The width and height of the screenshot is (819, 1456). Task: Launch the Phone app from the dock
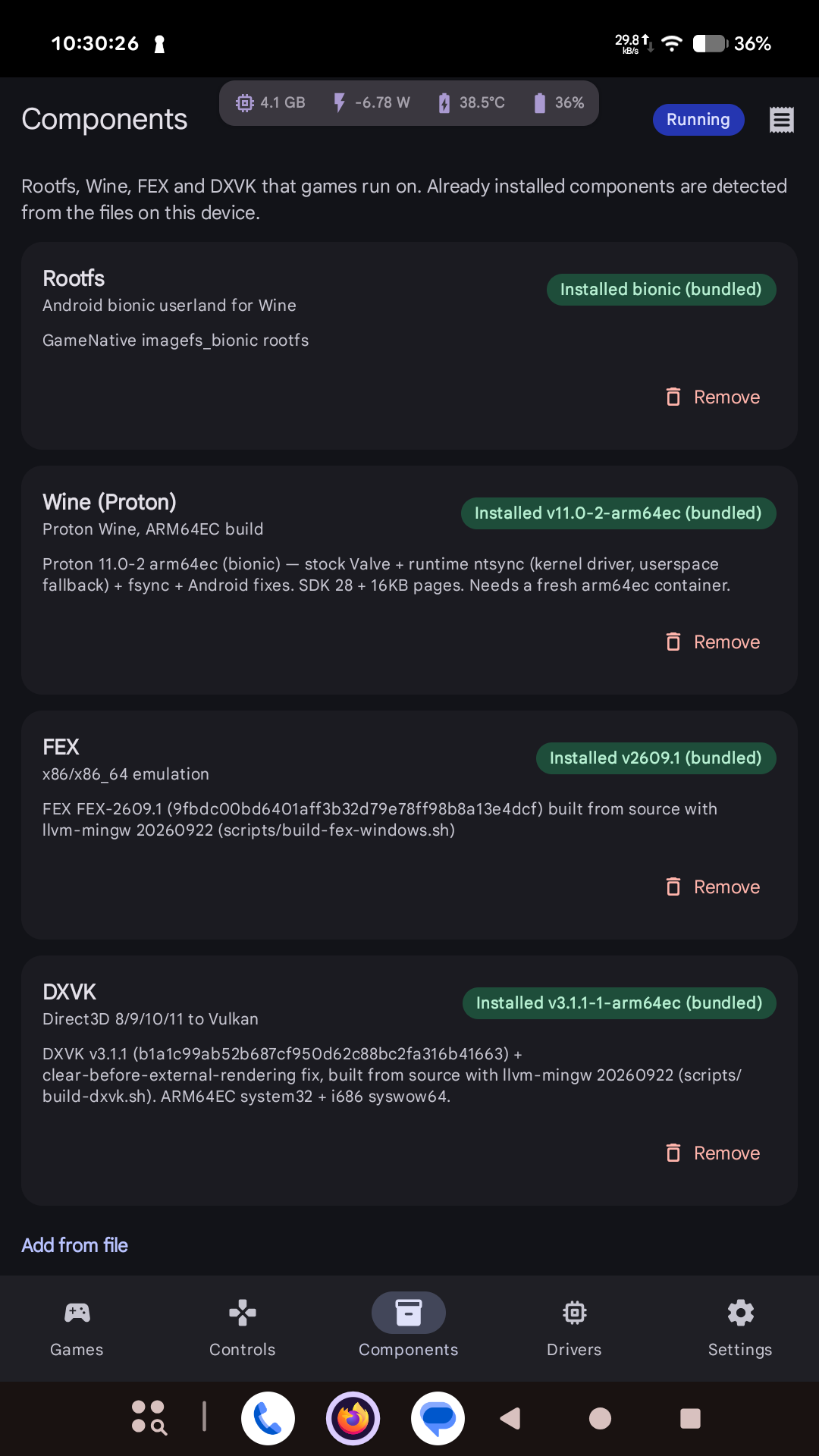click(268, 1418)
